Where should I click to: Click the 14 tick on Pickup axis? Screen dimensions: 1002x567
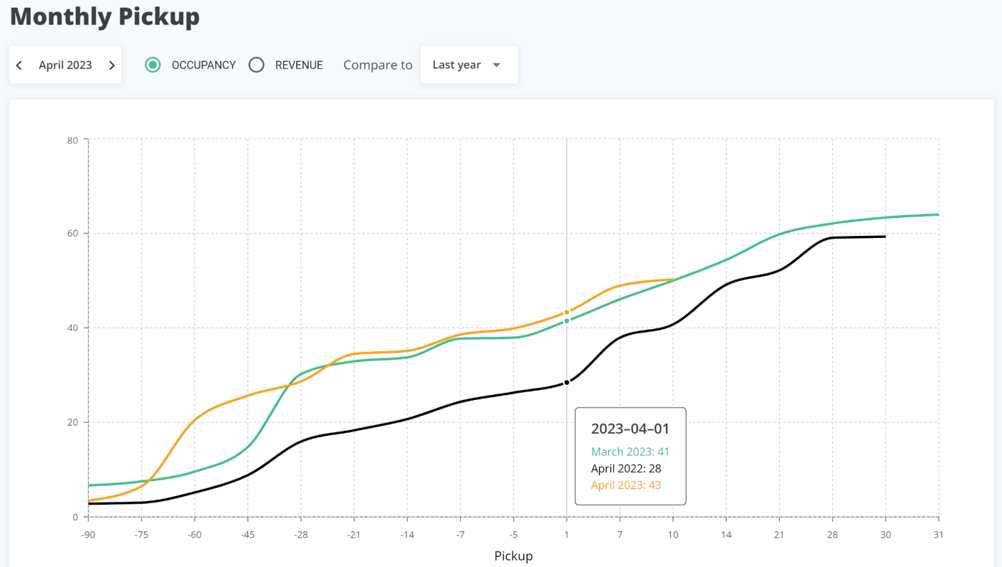[726, 535]
